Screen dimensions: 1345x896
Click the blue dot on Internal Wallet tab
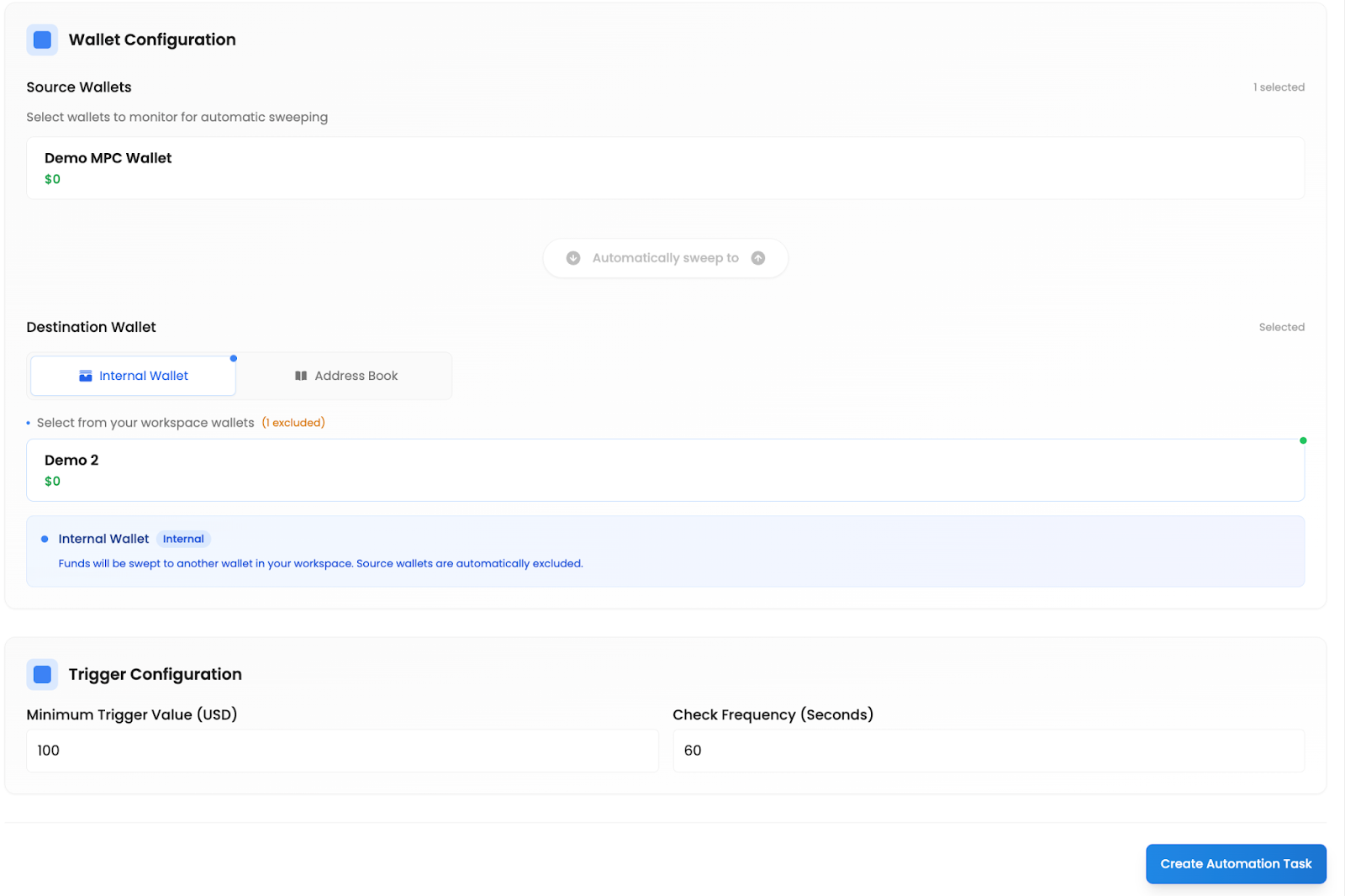click(233, 357)
